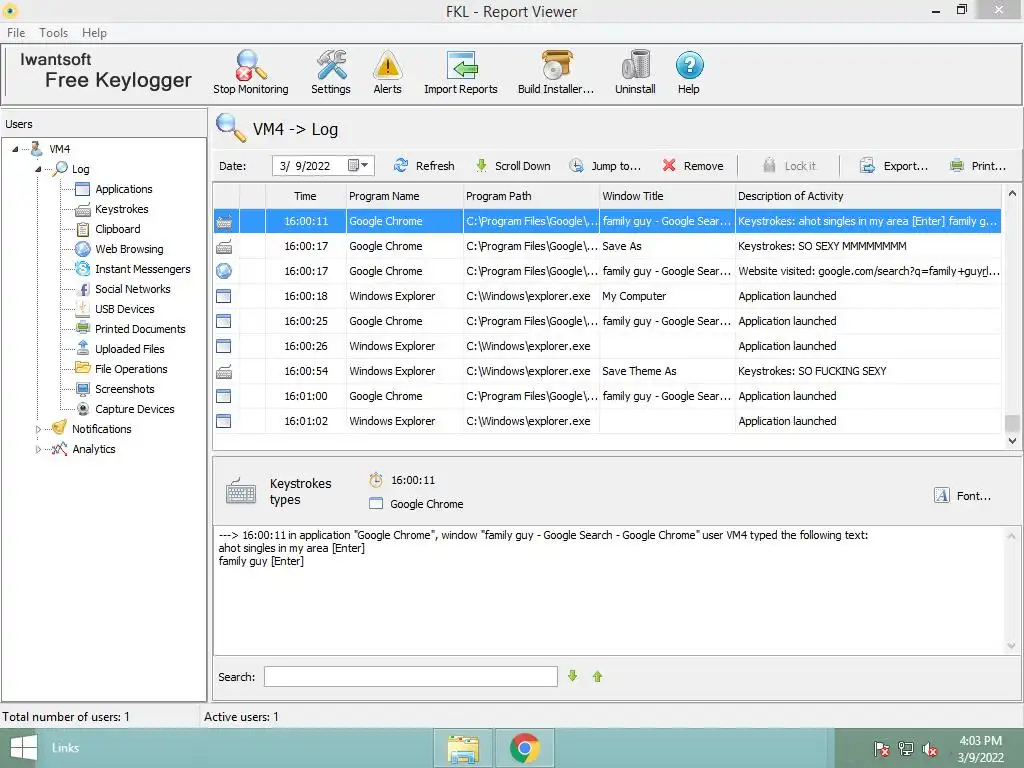Click the Font... button

(963, 496)
